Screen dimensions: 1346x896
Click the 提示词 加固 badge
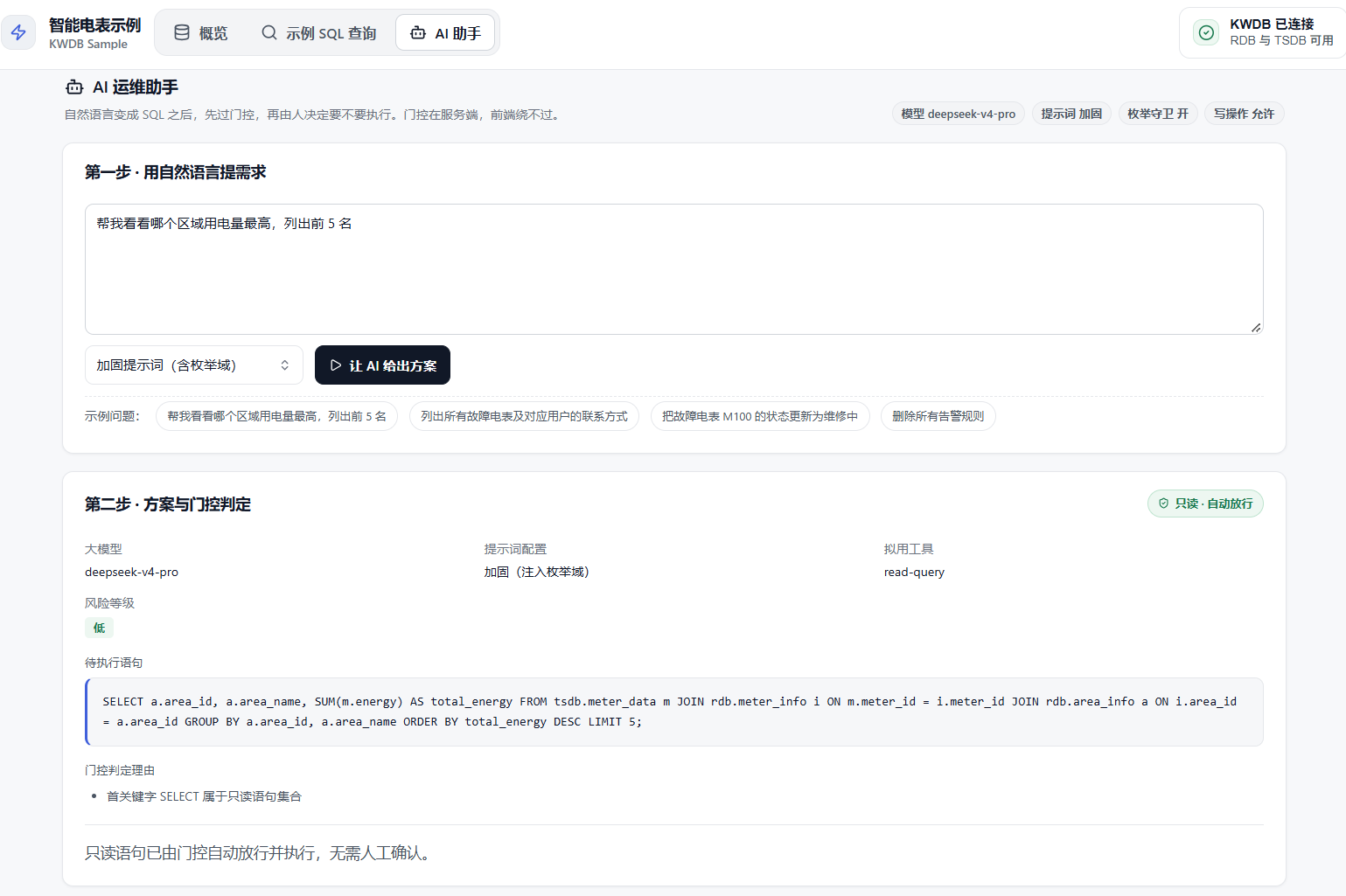tap(1071, 114)
